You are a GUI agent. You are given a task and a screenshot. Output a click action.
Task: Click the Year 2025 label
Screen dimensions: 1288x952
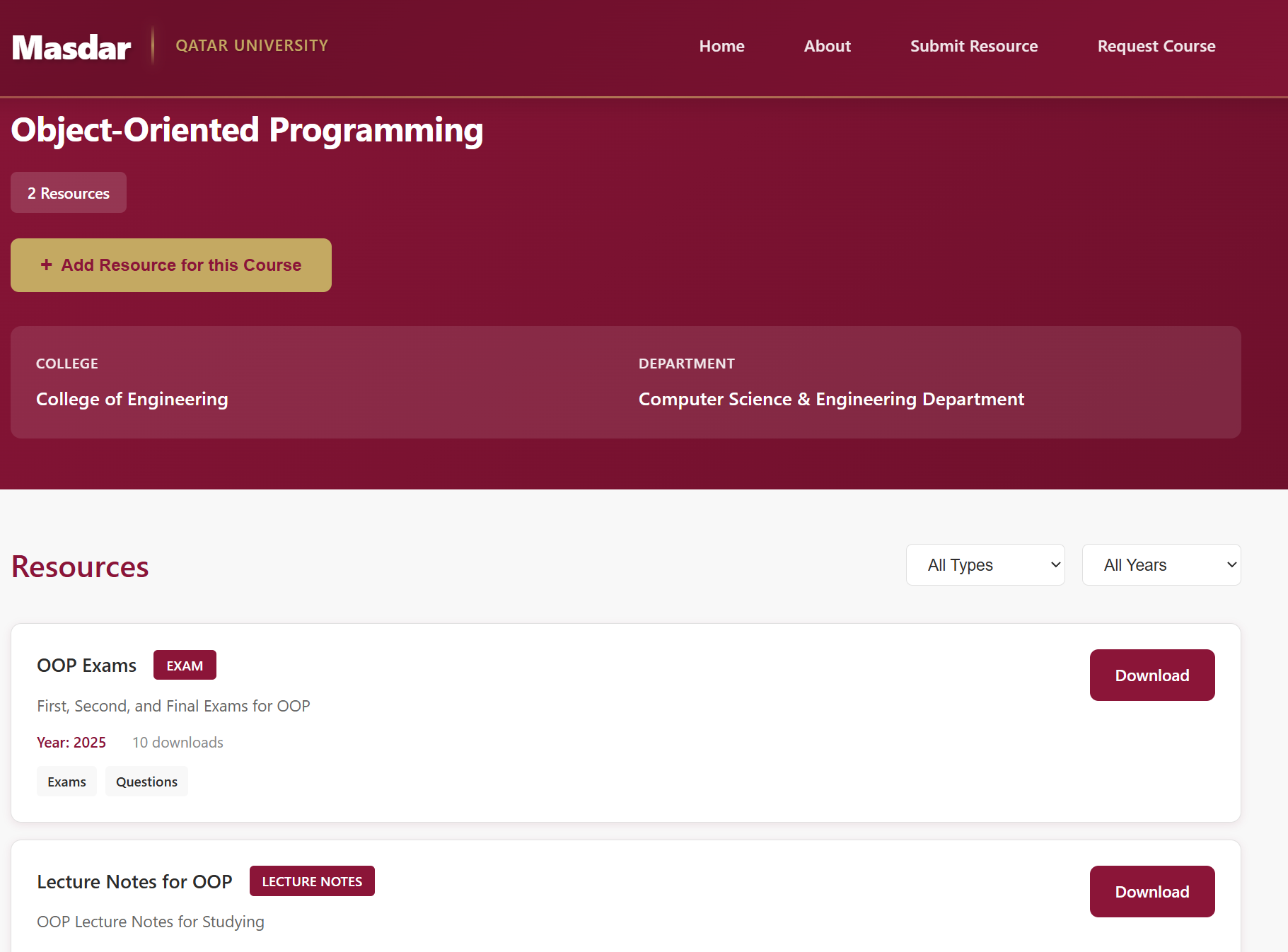click(71, 742)
